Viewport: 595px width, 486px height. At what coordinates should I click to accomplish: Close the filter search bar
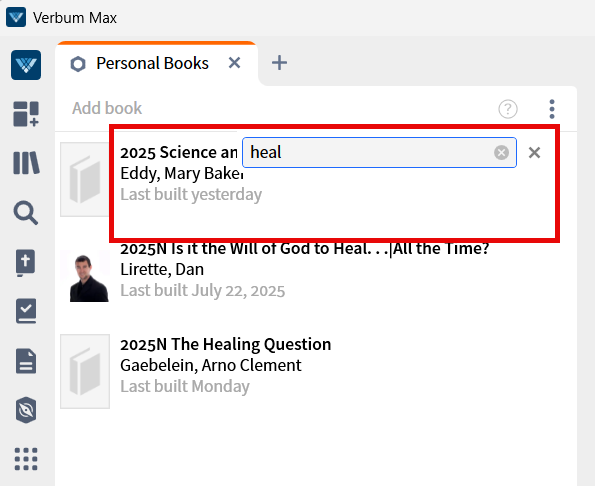(534, 153)
